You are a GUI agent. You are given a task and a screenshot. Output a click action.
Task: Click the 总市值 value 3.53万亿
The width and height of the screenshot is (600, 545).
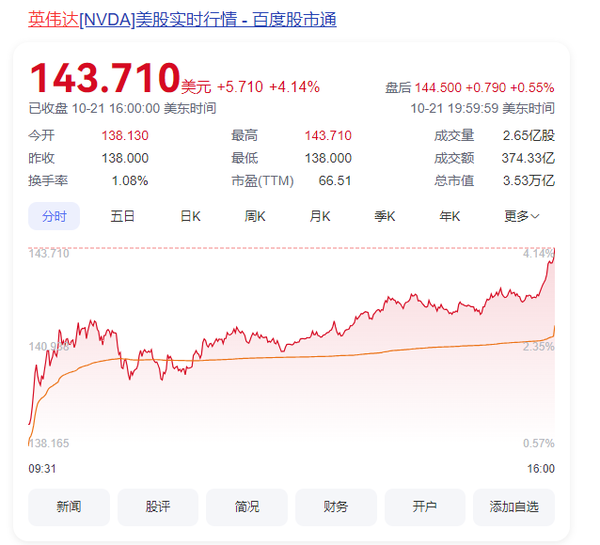pyautogui.click(x=528, y=181)
